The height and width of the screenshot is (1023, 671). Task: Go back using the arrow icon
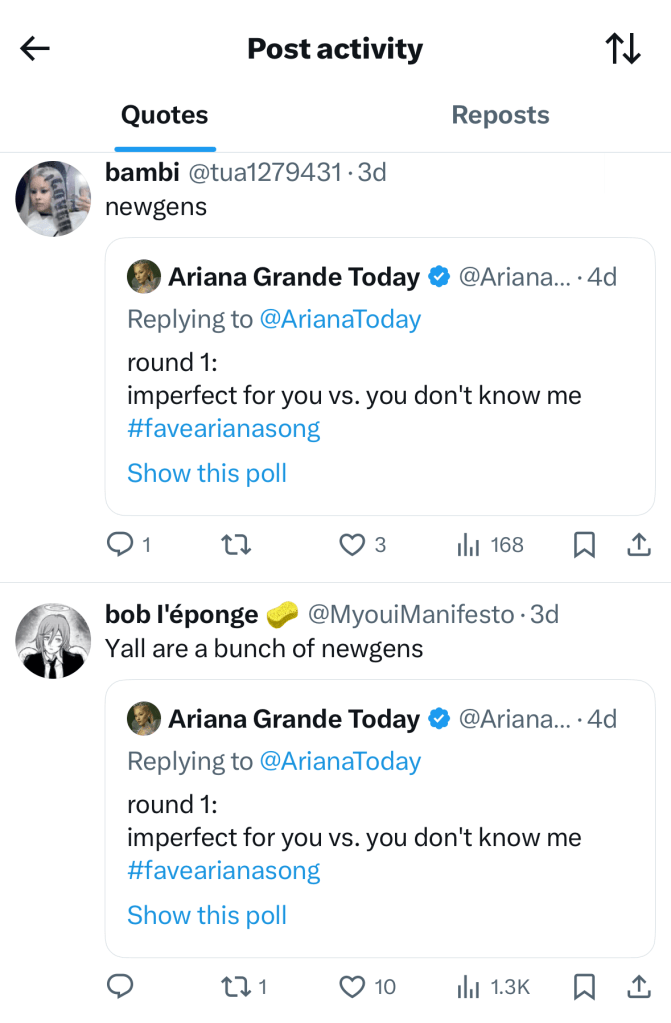point(35,49)
